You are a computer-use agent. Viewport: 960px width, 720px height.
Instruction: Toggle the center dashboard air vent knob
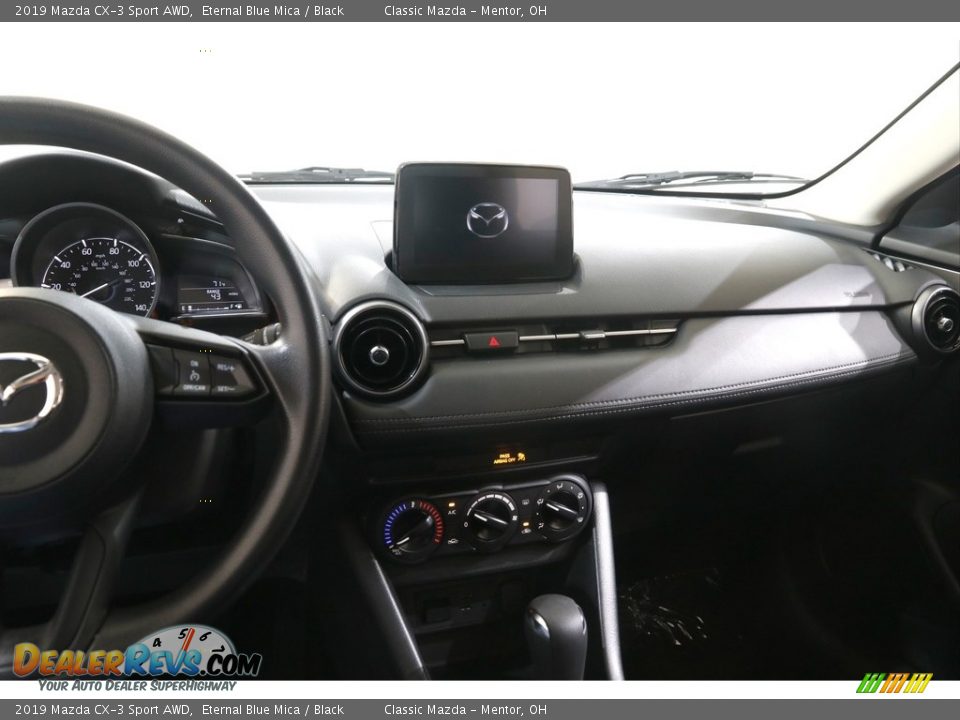[x=380, y=355]
